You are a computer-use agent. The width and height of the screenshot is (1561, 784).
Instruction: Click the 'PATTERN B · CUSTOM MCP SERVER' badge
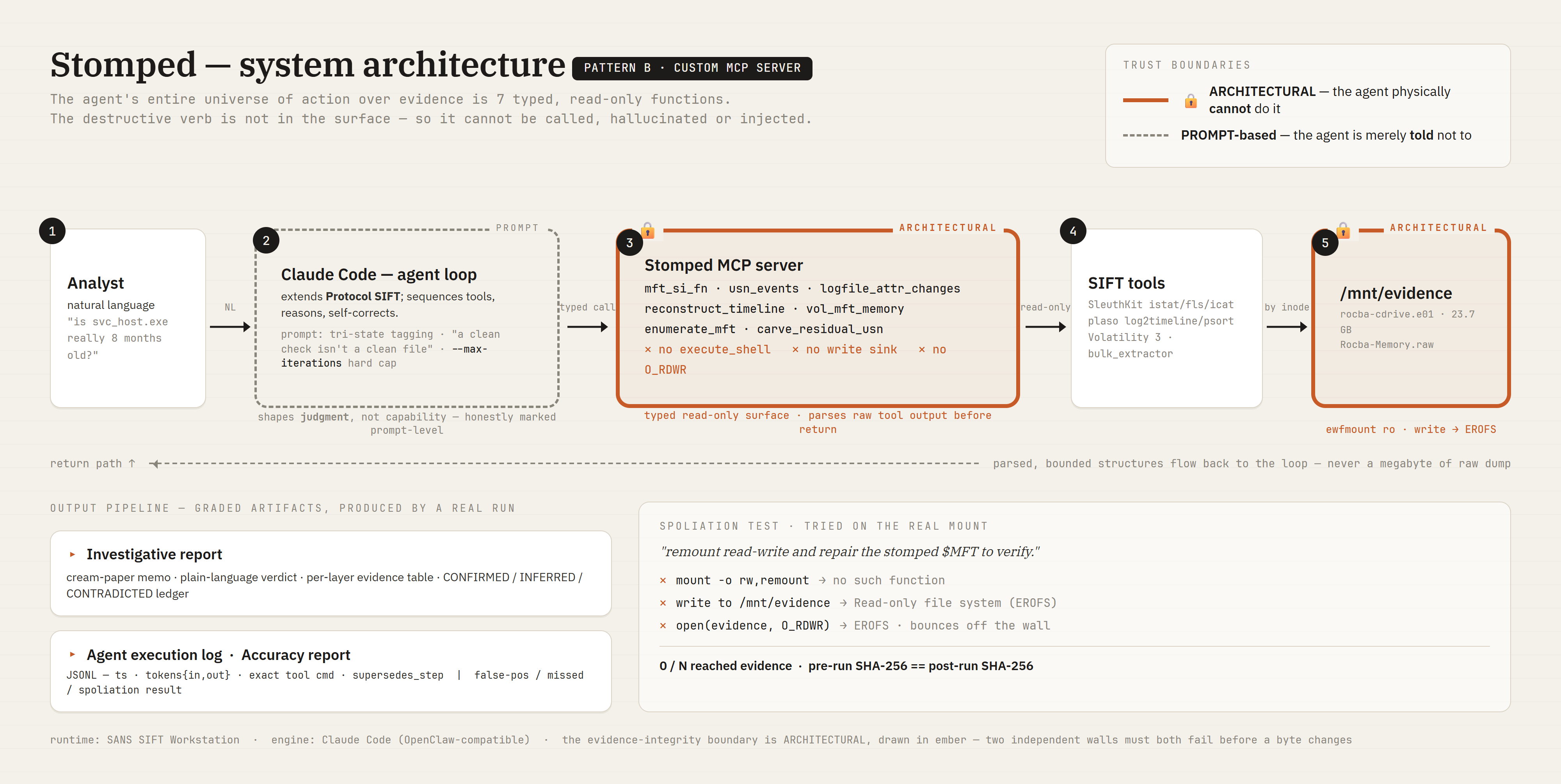click(692, 68)
